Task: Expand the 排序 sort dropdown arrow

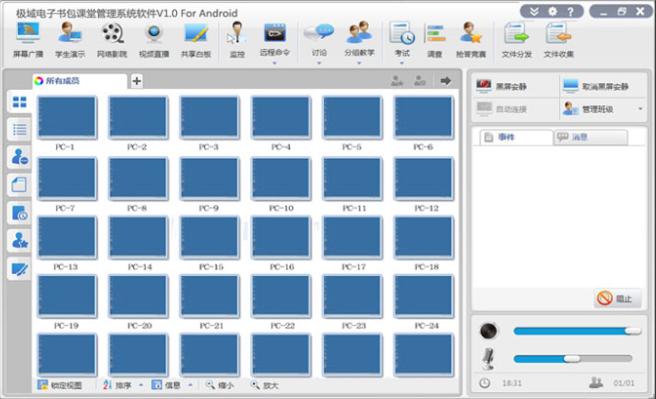Action: [x=141, y=385]
